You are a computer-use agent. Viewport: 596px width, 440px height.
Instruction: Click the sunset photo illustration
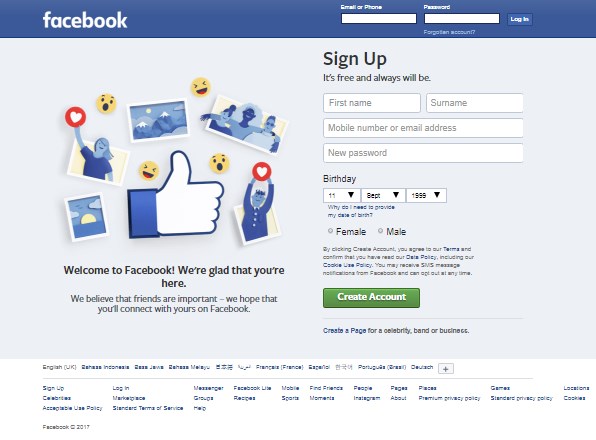tap(86, 217)
